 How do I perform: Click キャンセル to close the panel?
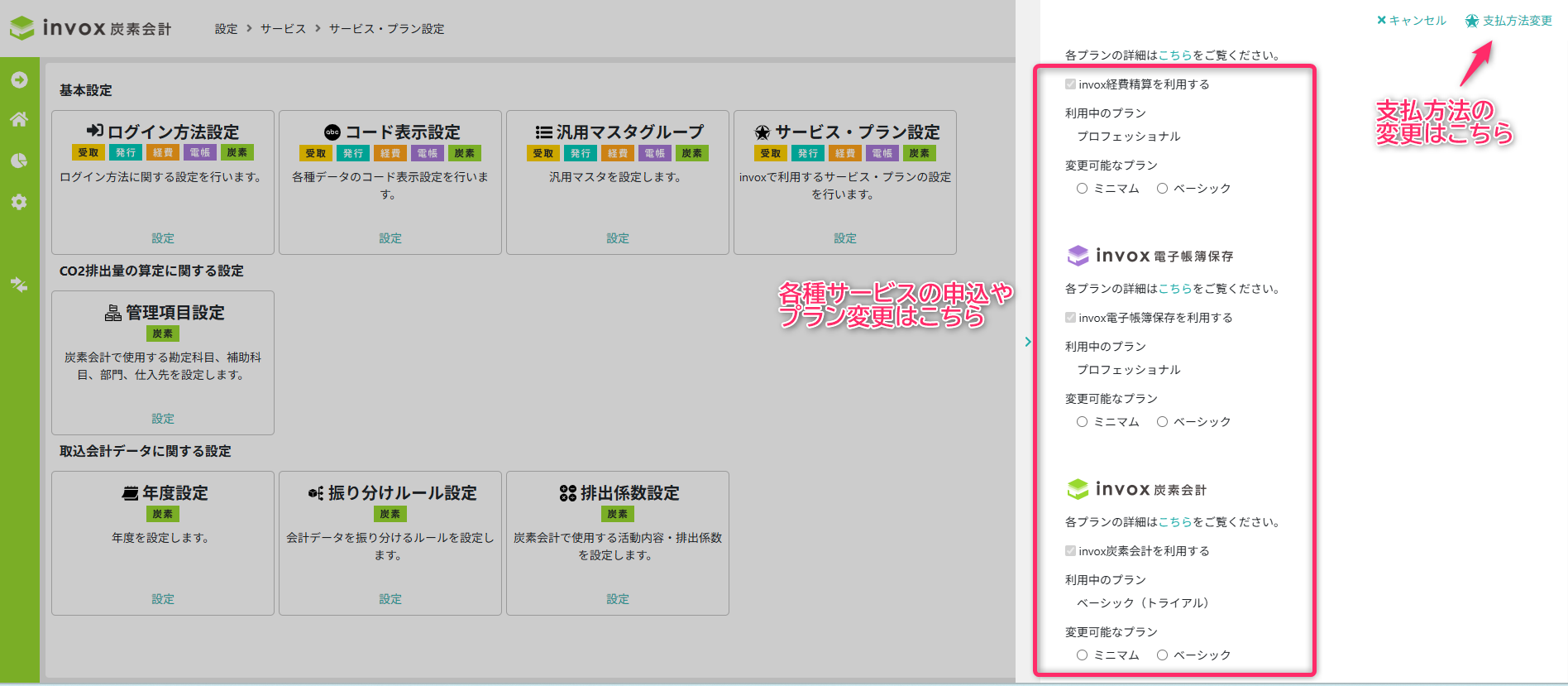point(1417,21)
